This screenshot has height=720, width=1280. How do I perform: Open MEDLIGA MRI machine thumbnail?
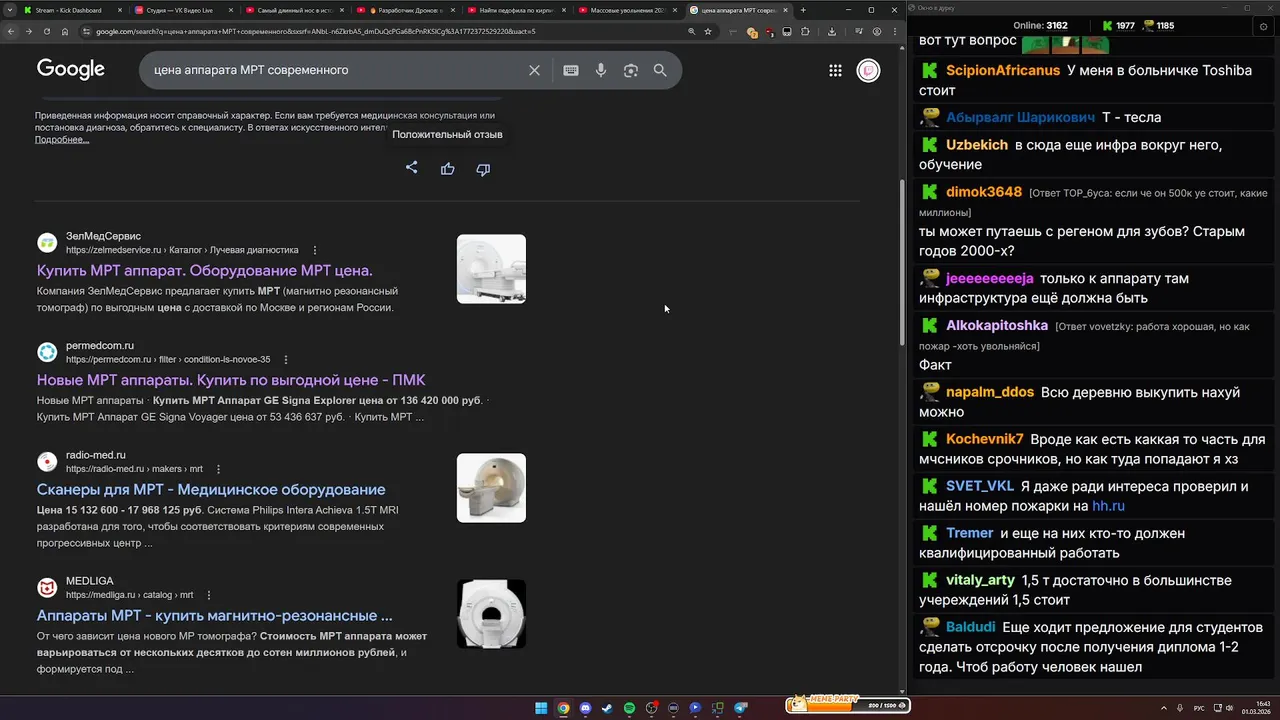(x=491, y=614)
